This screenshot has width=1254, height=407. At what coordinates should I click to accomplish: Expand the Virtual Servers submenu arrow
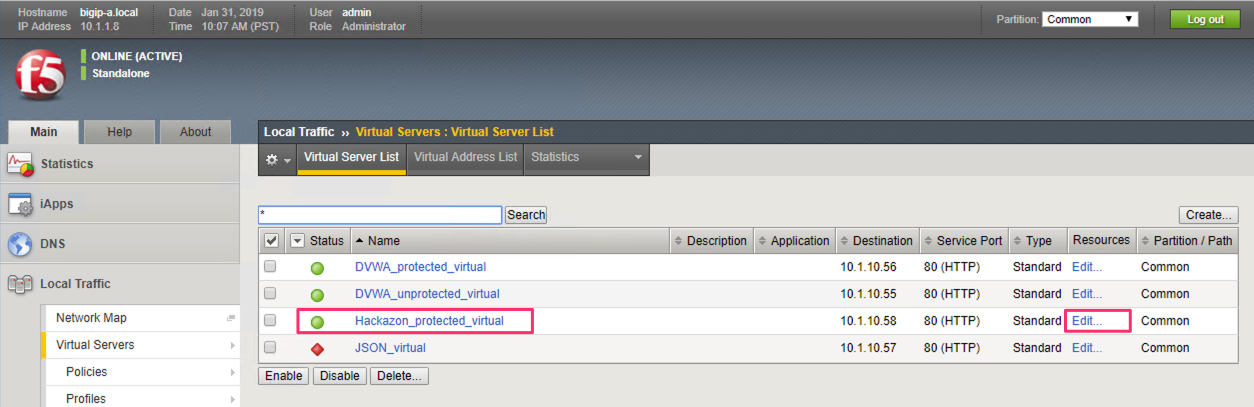pos(233,345)
